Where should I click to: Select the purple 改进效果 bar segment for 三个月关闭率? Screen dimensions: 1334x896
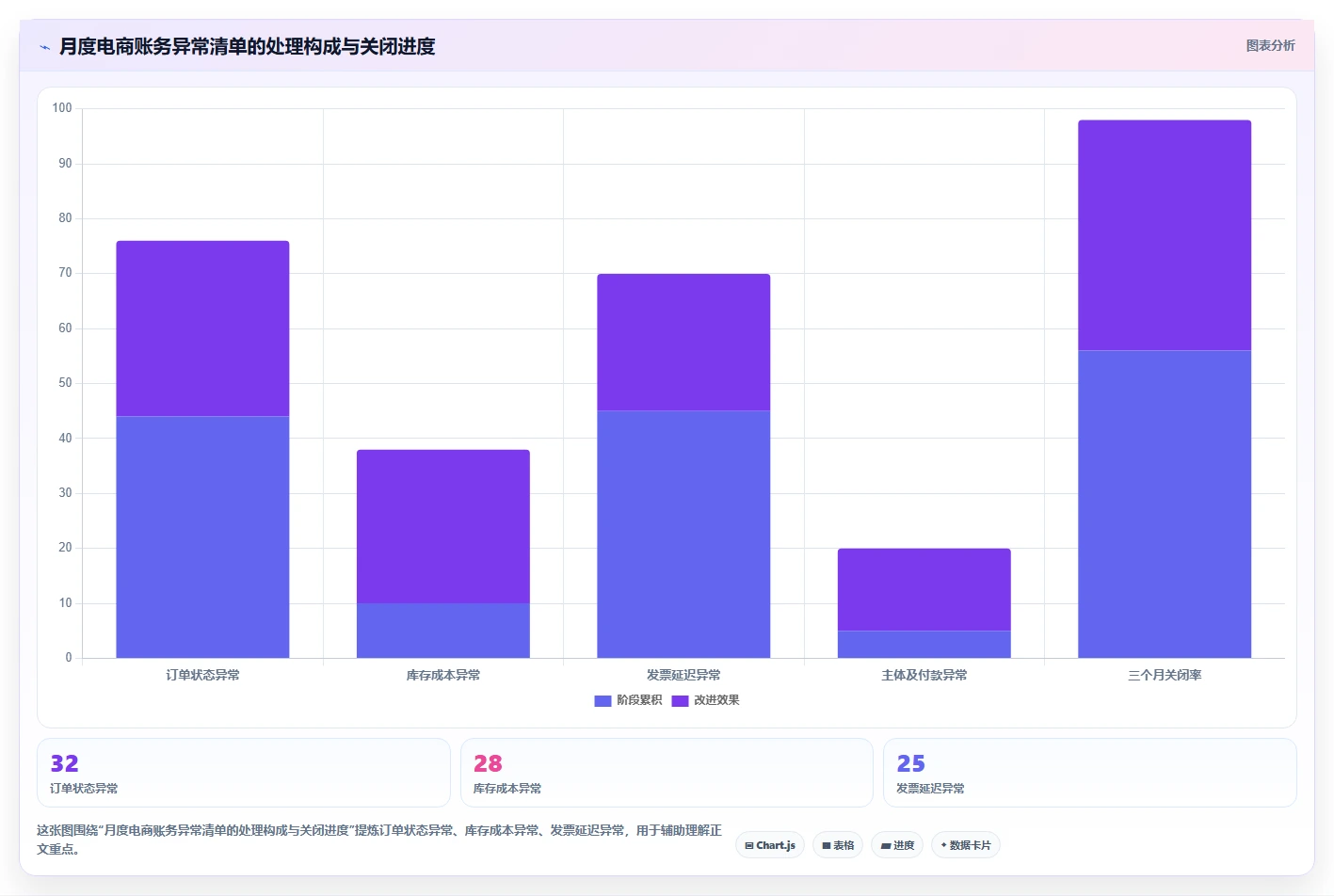pos(1165,235)
